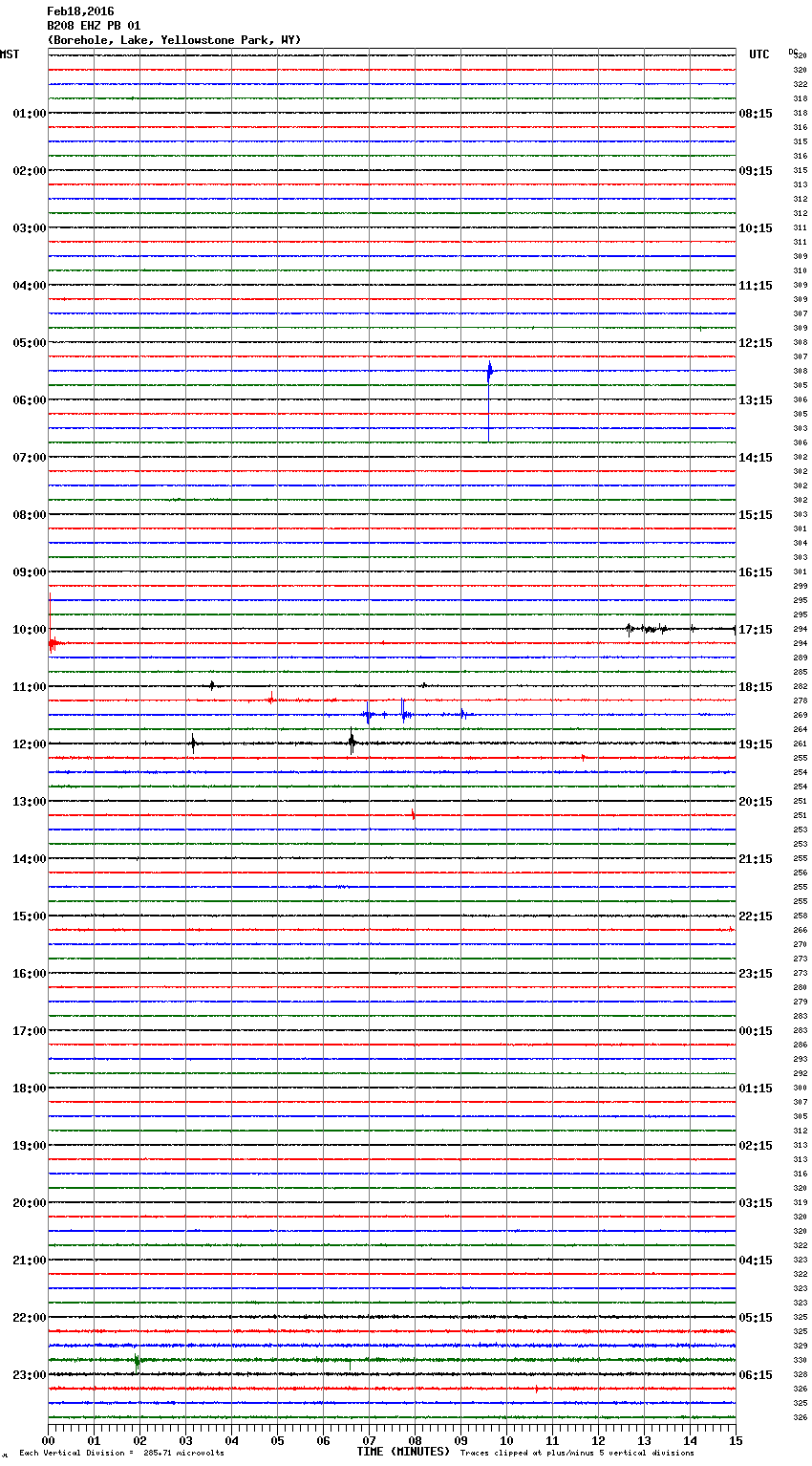Click the black burst near minute 13 on 10:00 trace
Image resolution: width=812 pixels, height=1466 pixels.
648,629
